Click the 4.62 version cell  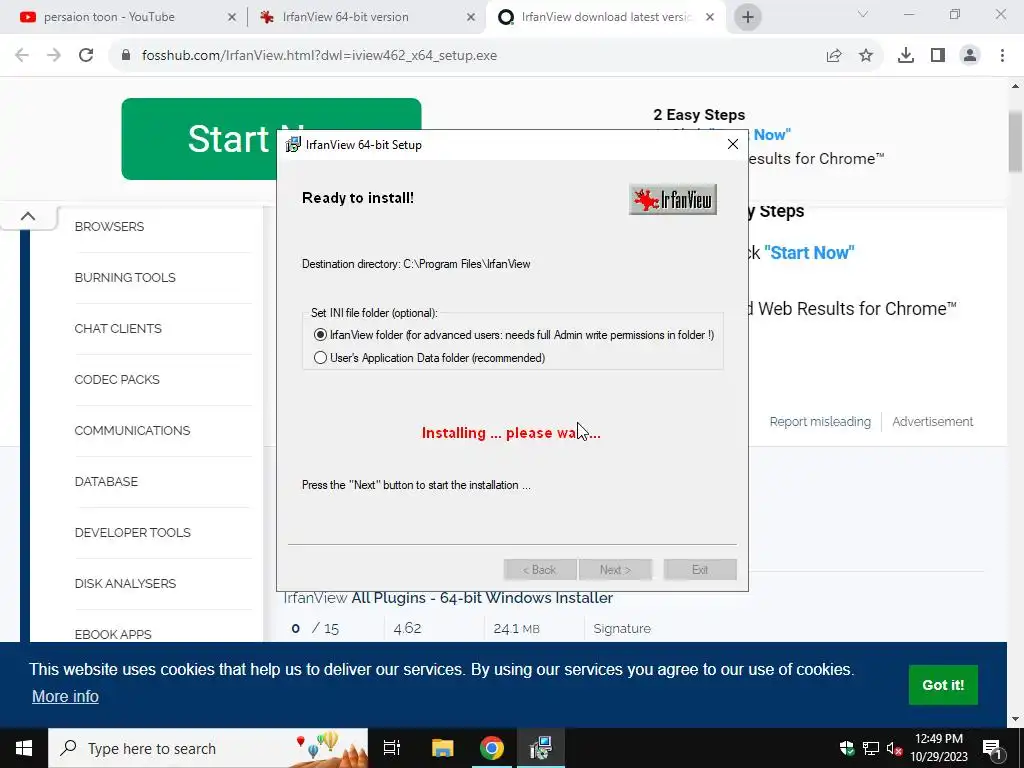coord(408,628)
